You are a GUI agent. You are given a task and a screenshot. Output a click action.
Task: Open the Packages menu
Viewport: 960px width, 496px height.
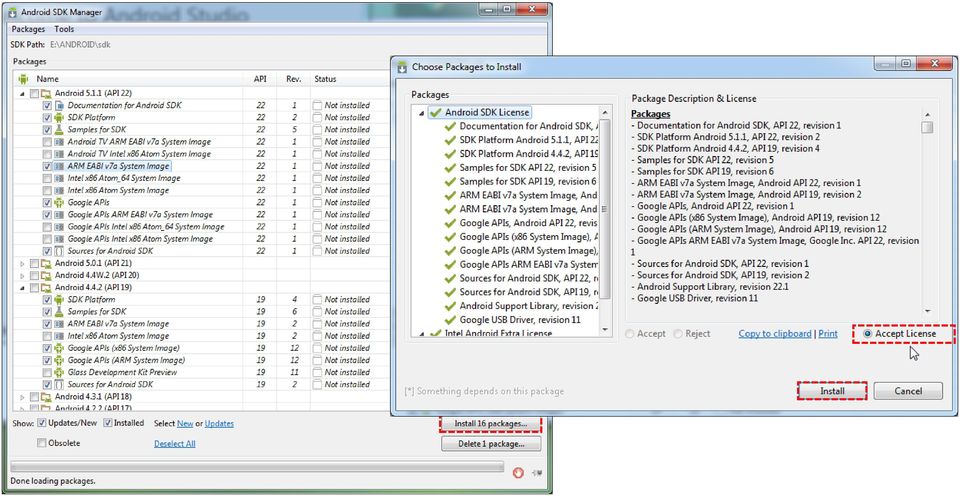[x=28, y=29]
